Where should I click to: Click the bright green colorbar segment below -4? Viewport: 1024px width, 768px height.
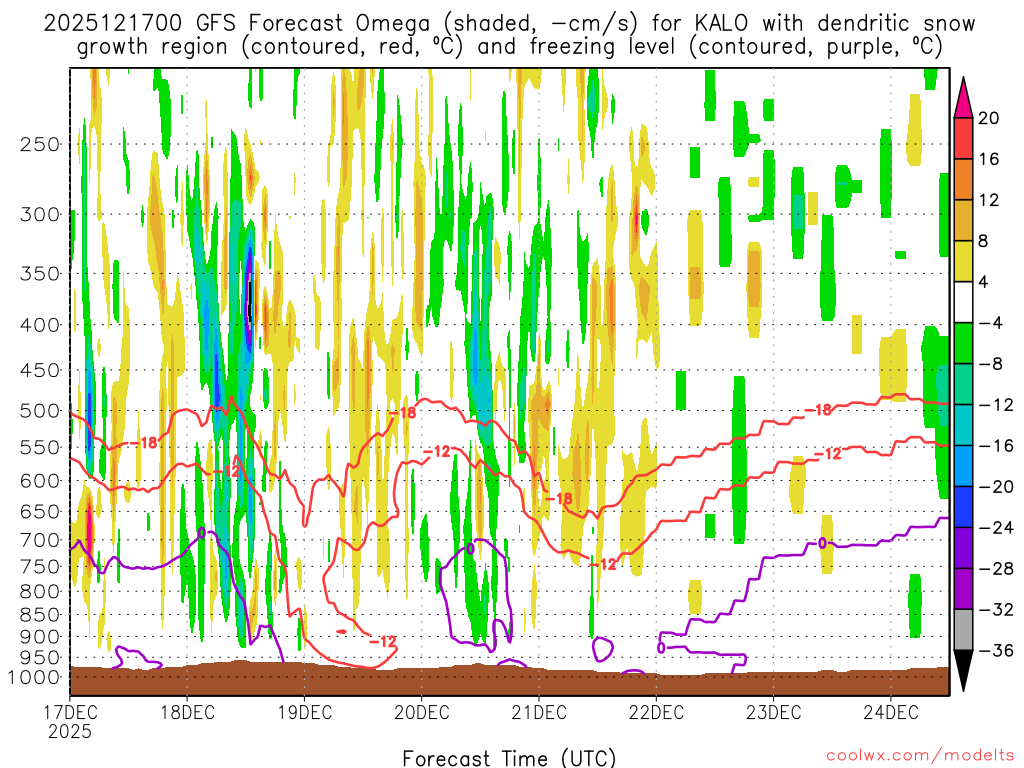963,344
